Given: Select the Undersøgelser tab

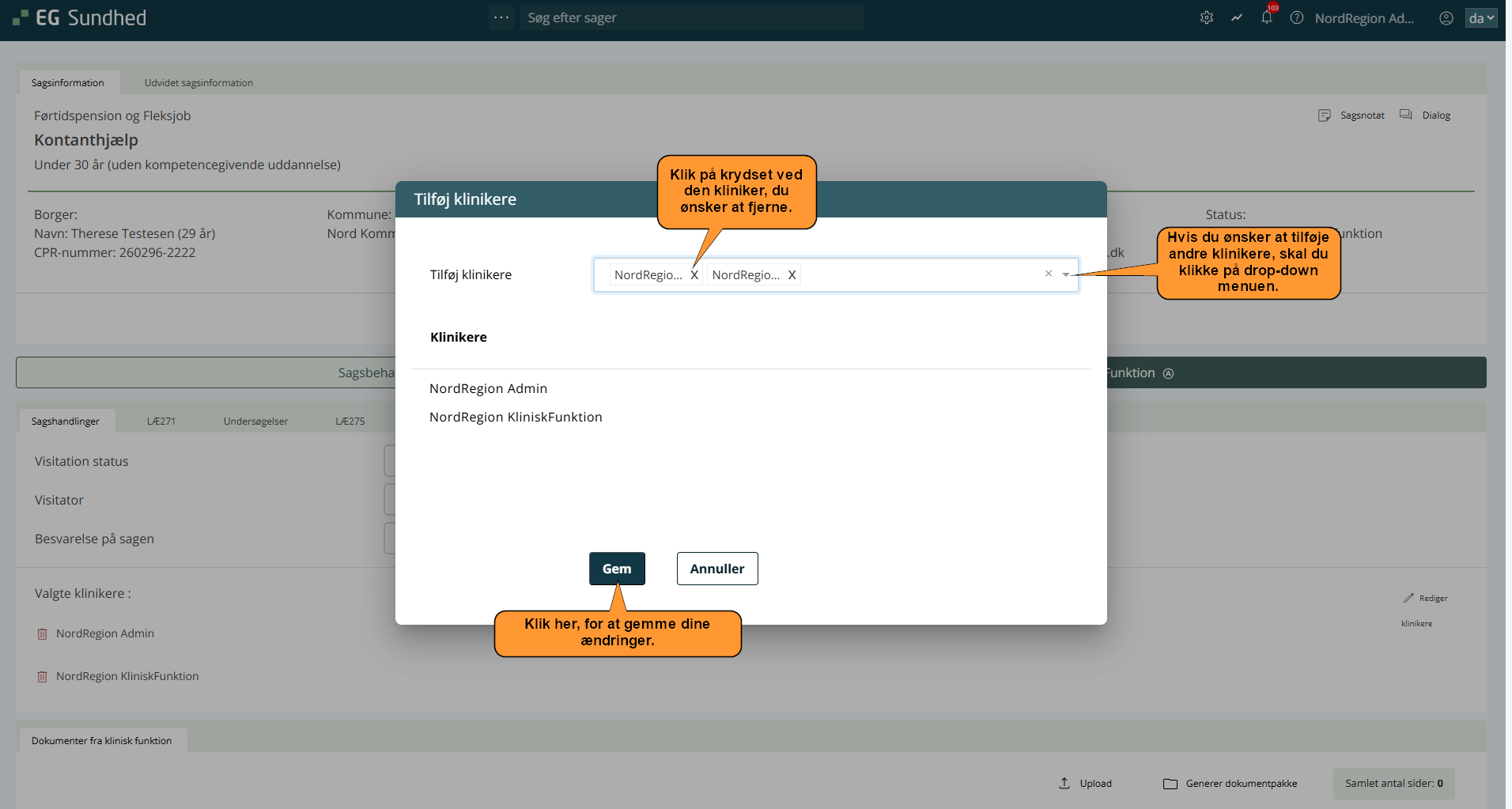Looking at the screenshot, I should pyautogui.click(x=255, y=422).
